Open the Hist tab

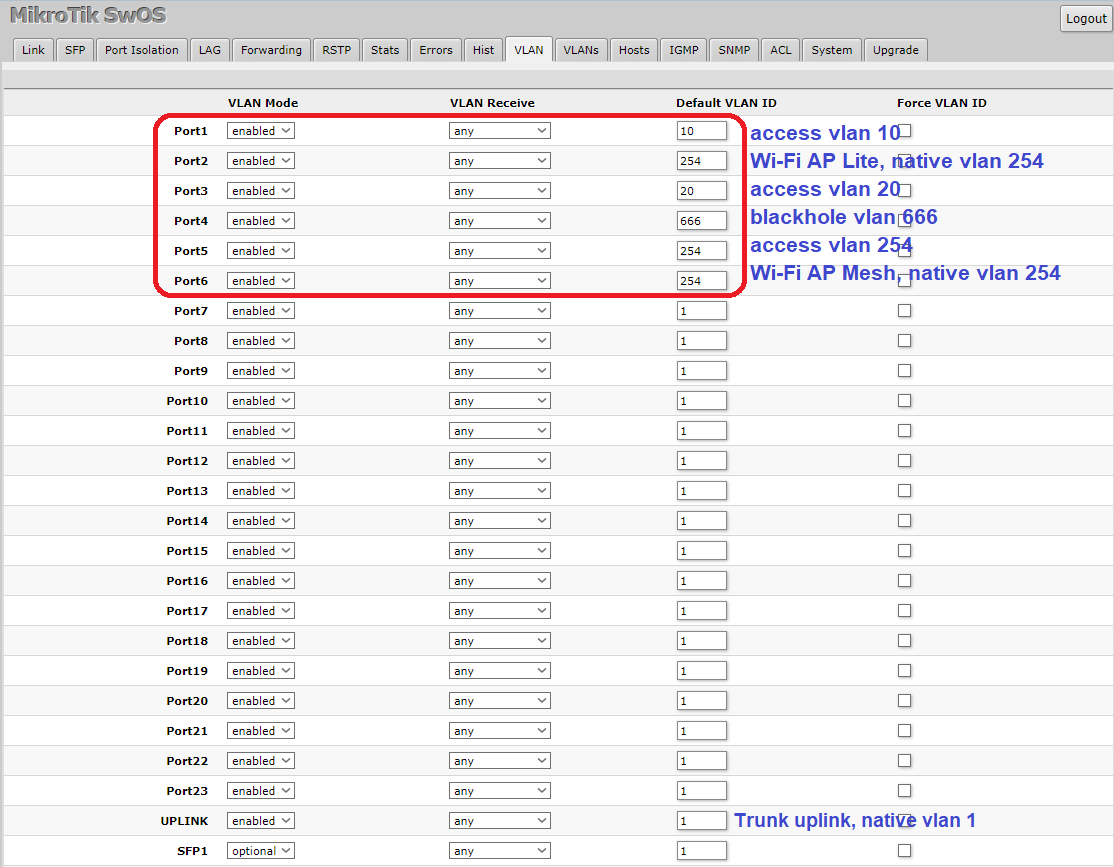(483, 50)
